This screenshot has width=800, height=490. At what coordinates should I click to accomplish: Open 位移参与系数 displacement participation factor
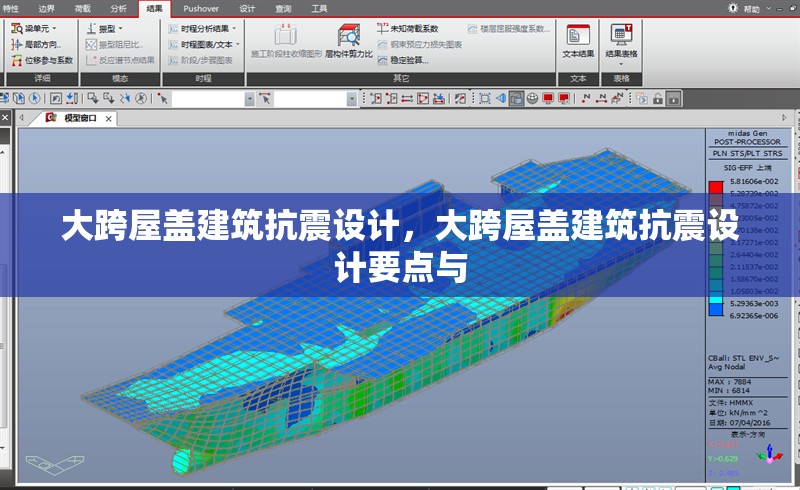[x=42, y=60]
